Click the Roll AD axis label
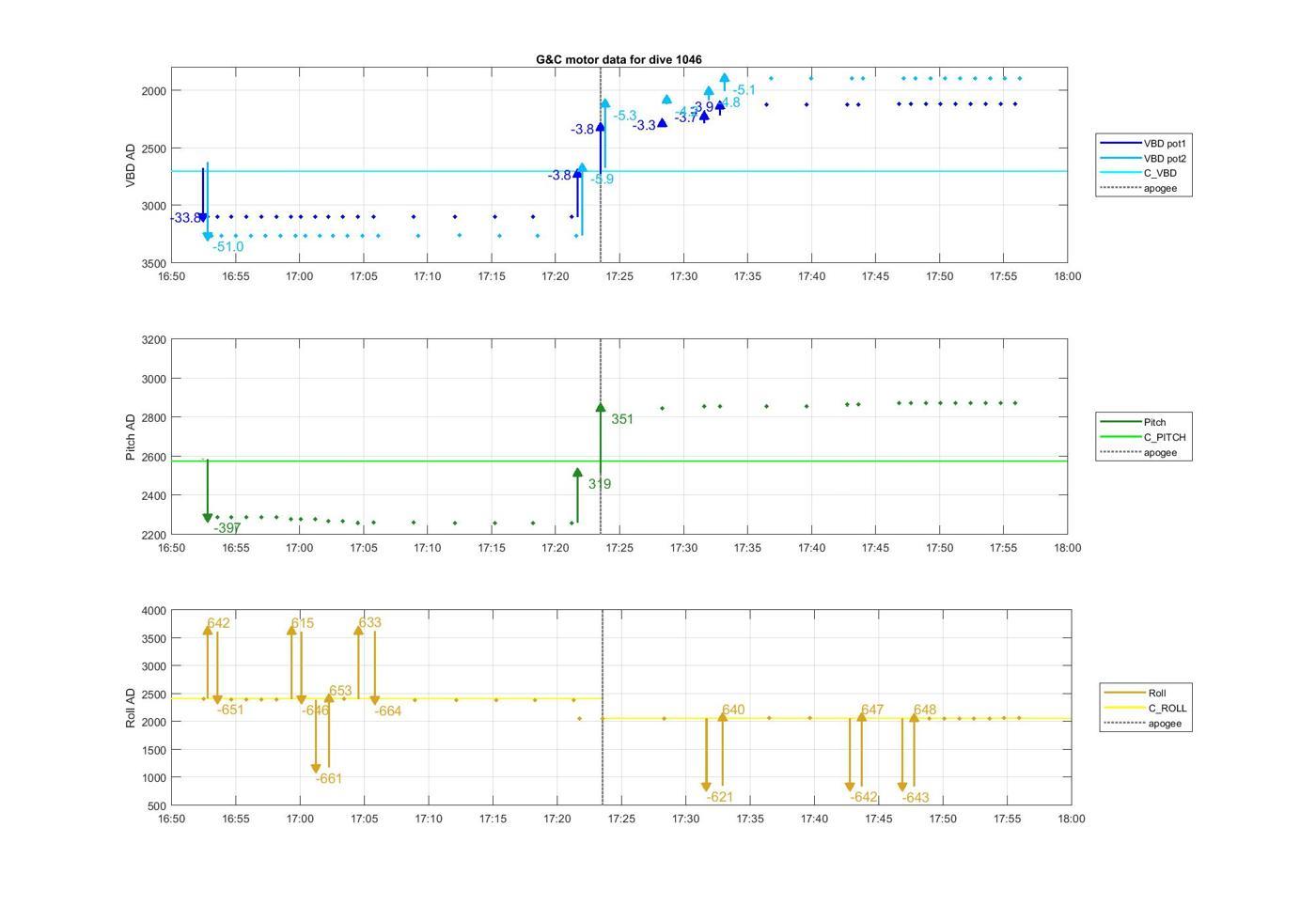This screenshot has width=1316, height=906. 131,708
